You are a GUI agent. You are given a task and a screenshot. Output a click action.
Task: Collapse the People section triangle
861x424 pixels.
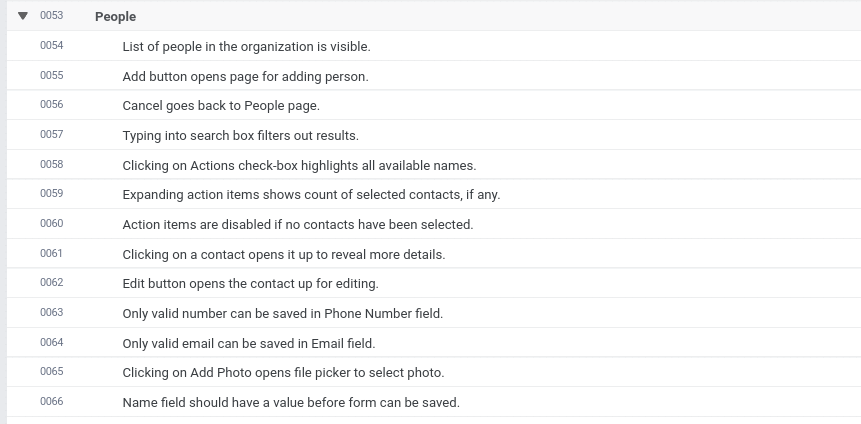point(23,16)
